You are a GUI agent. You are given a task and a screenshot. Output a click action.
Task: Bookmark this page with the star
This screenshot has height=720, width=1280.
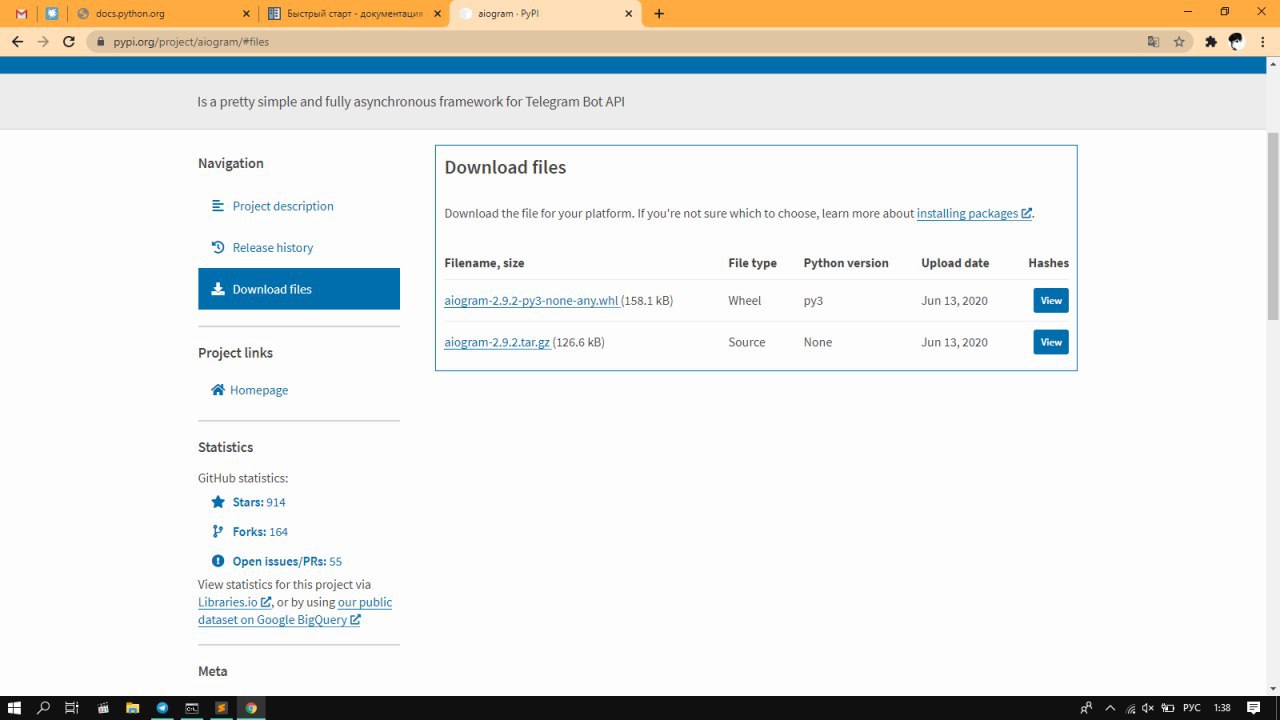pyautogui.click(x=1179, y=42)
